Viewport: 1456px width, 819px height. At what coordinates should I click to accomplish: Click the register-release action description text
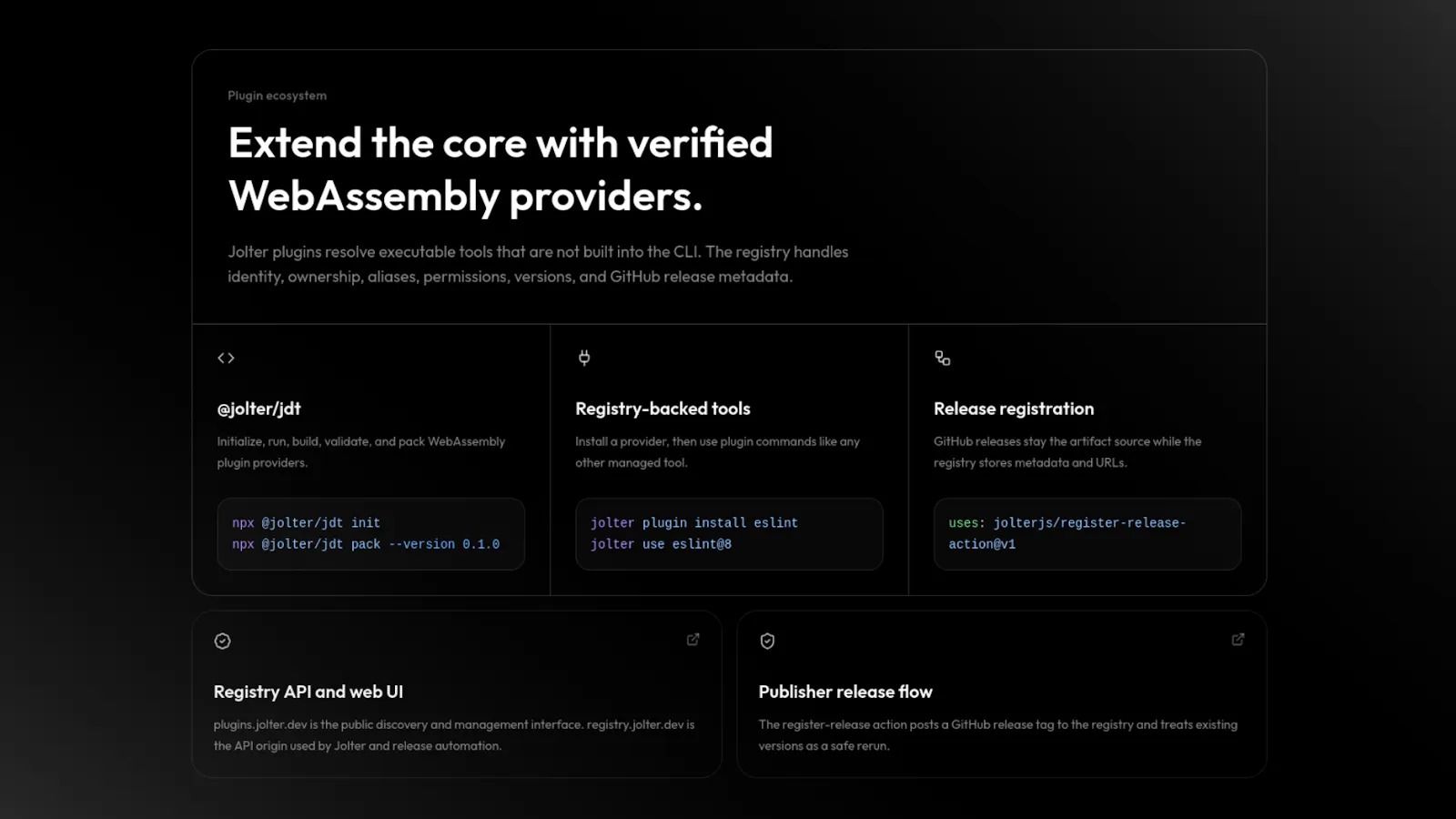pyautogui.click(x=998, y=735)
